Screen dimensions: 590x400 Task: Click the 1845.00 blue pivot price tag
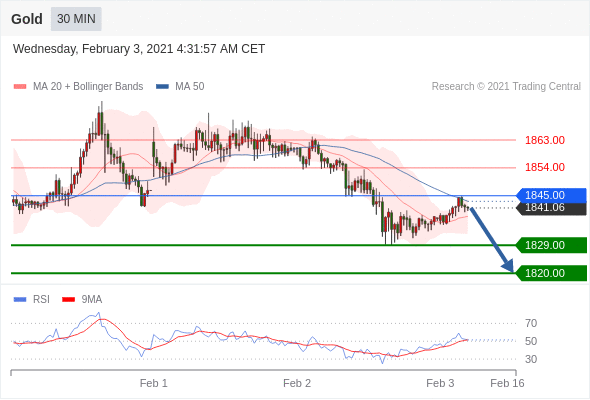click(x=551, y=195)
